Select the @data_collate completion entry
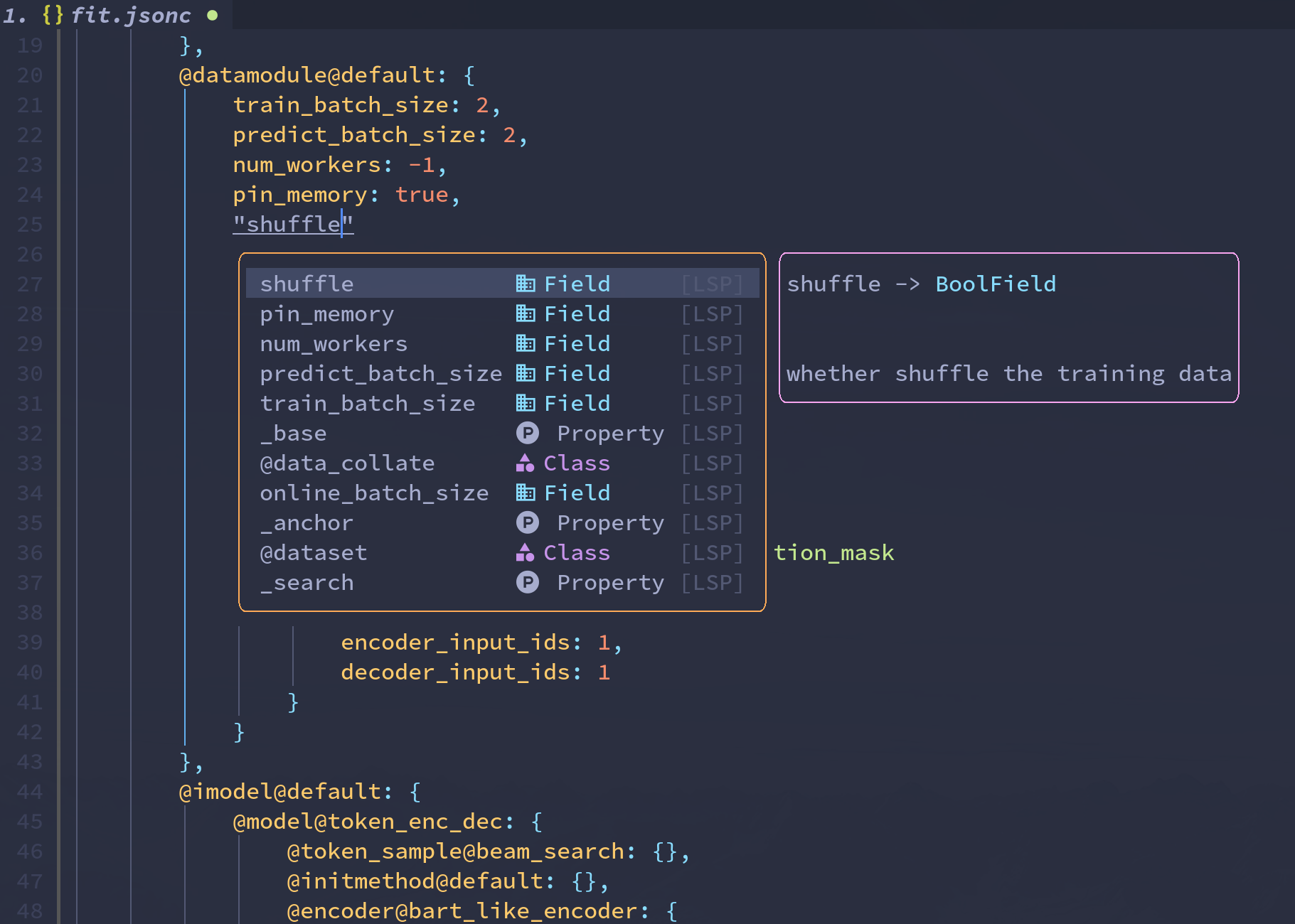The height and width of the screenshot is (924, 1295). [502, 463]
